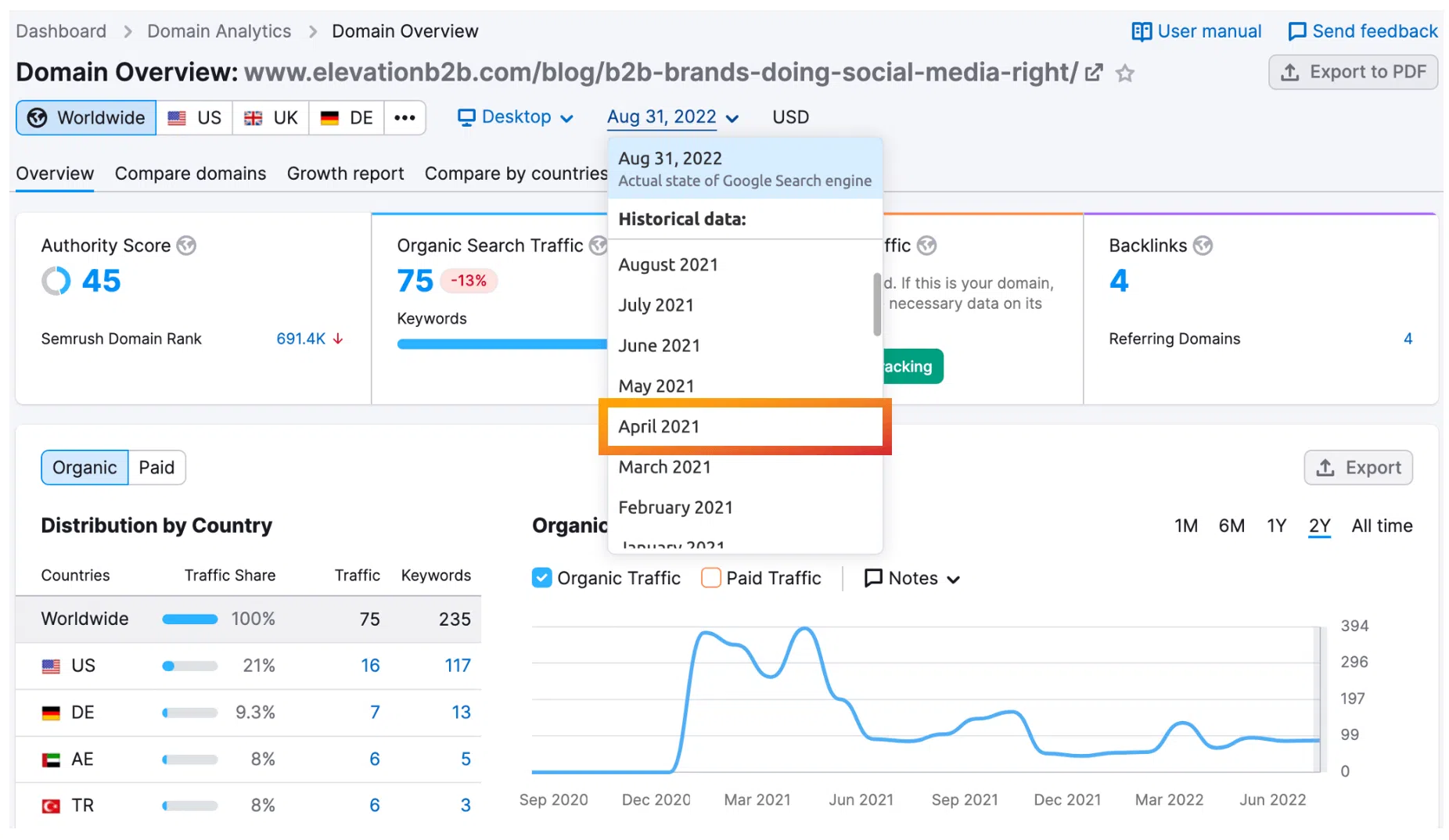Select the Worldwide row in country table
Screen dimensions: 1449x840
coord(248,619)
